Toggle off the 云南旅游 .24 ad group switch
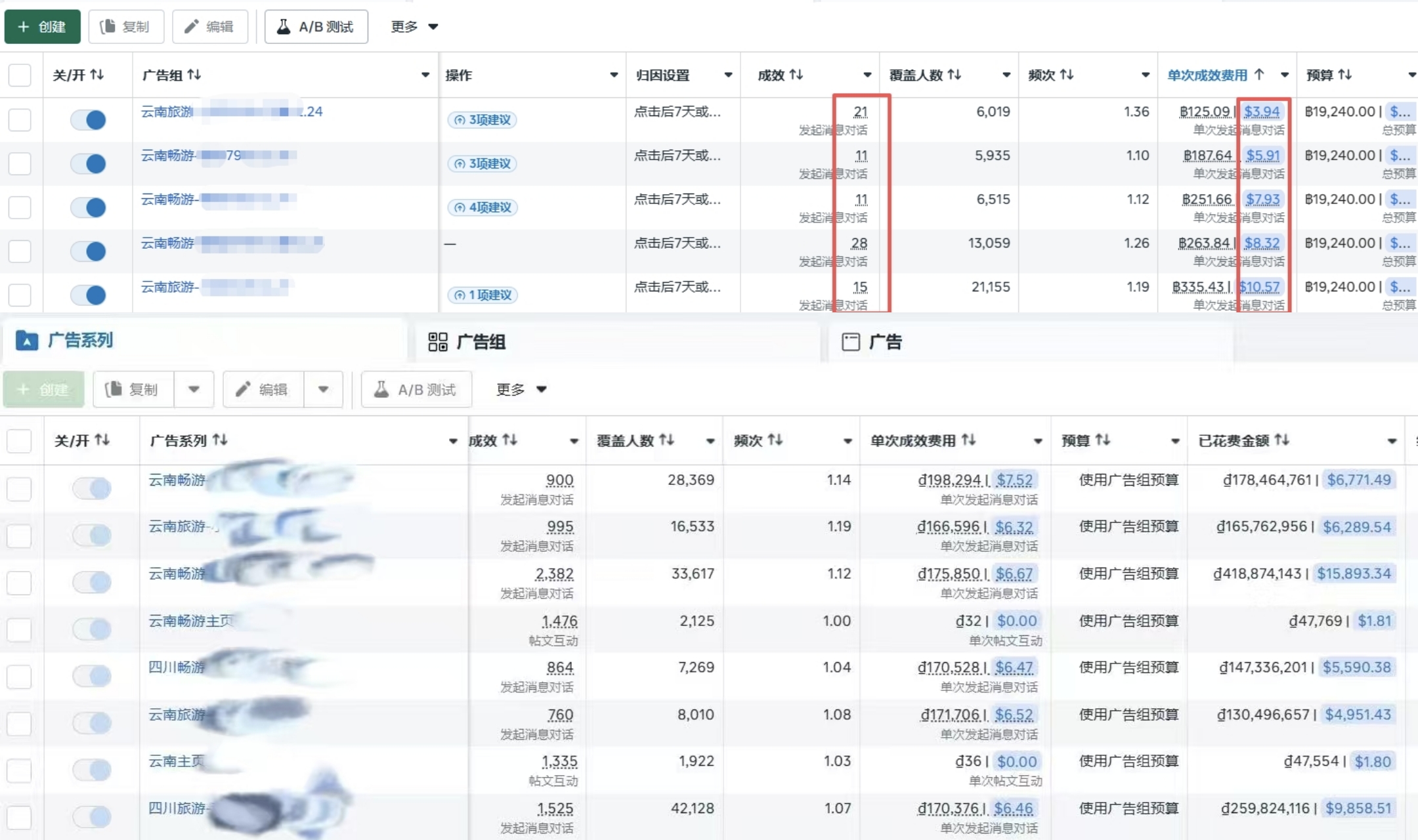Viewport: 1418px width, 840px height. pyautogui.click(x=89, y=120)
